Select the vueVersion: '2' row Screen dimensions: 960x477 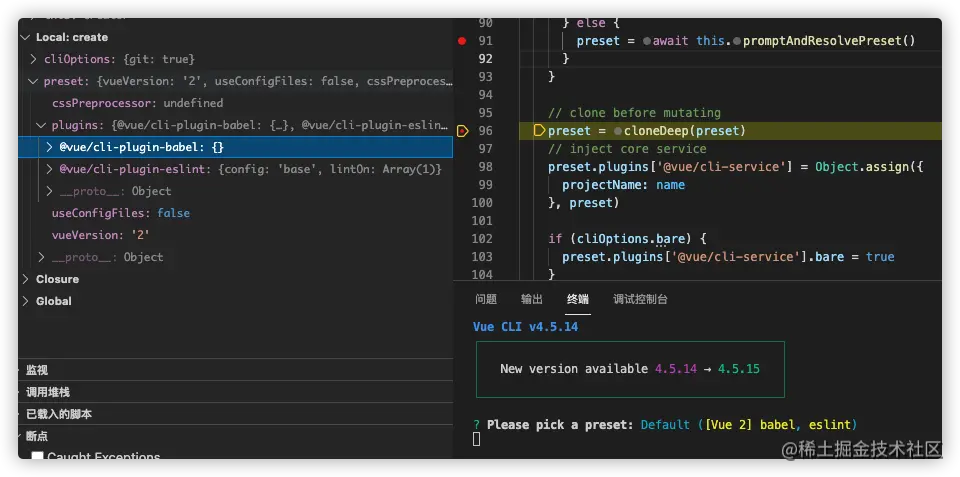point(236,235)
